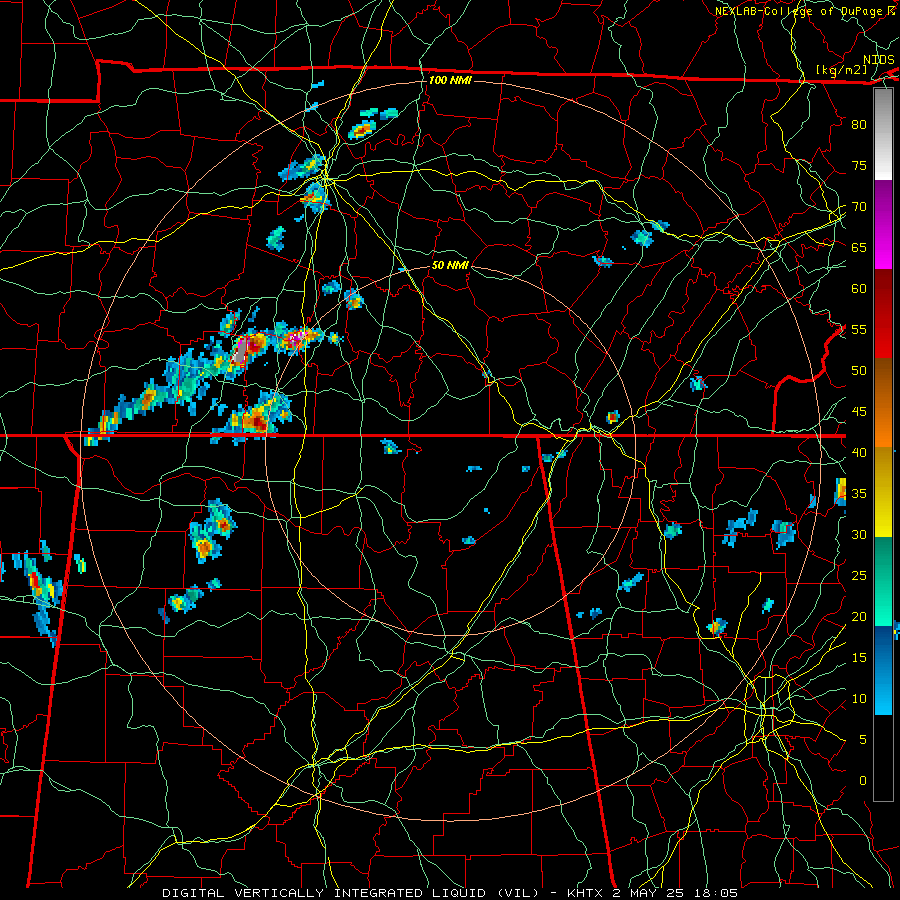Screen dimensions: 900x900
Task: Click the legend value 55
Action: pyautogui.click(x=859, y=329)
